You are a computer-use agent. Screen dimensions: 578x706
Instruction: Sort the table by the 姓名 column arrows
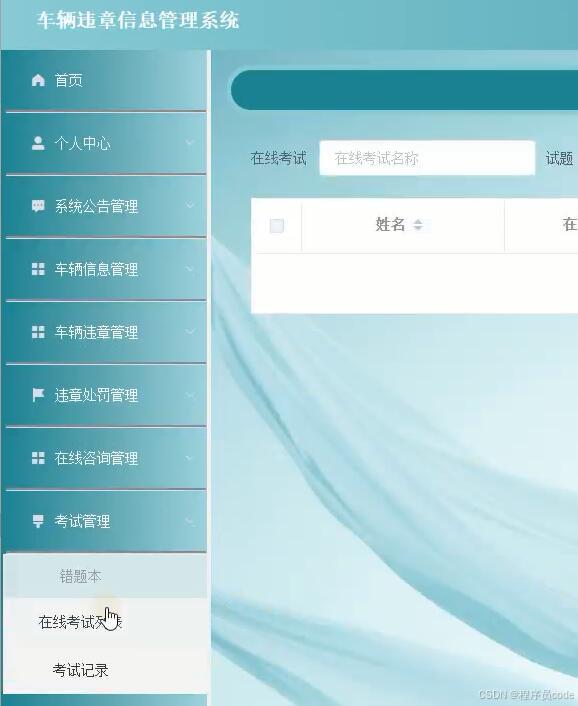click(x=418, y=225)
